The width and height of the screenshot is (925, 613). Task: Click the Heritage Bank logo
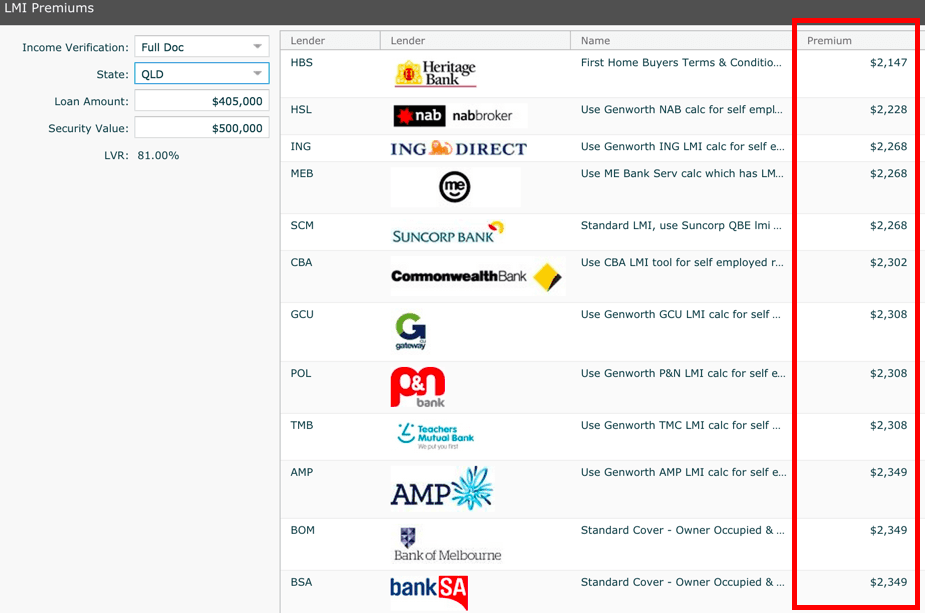pos(435,73)
